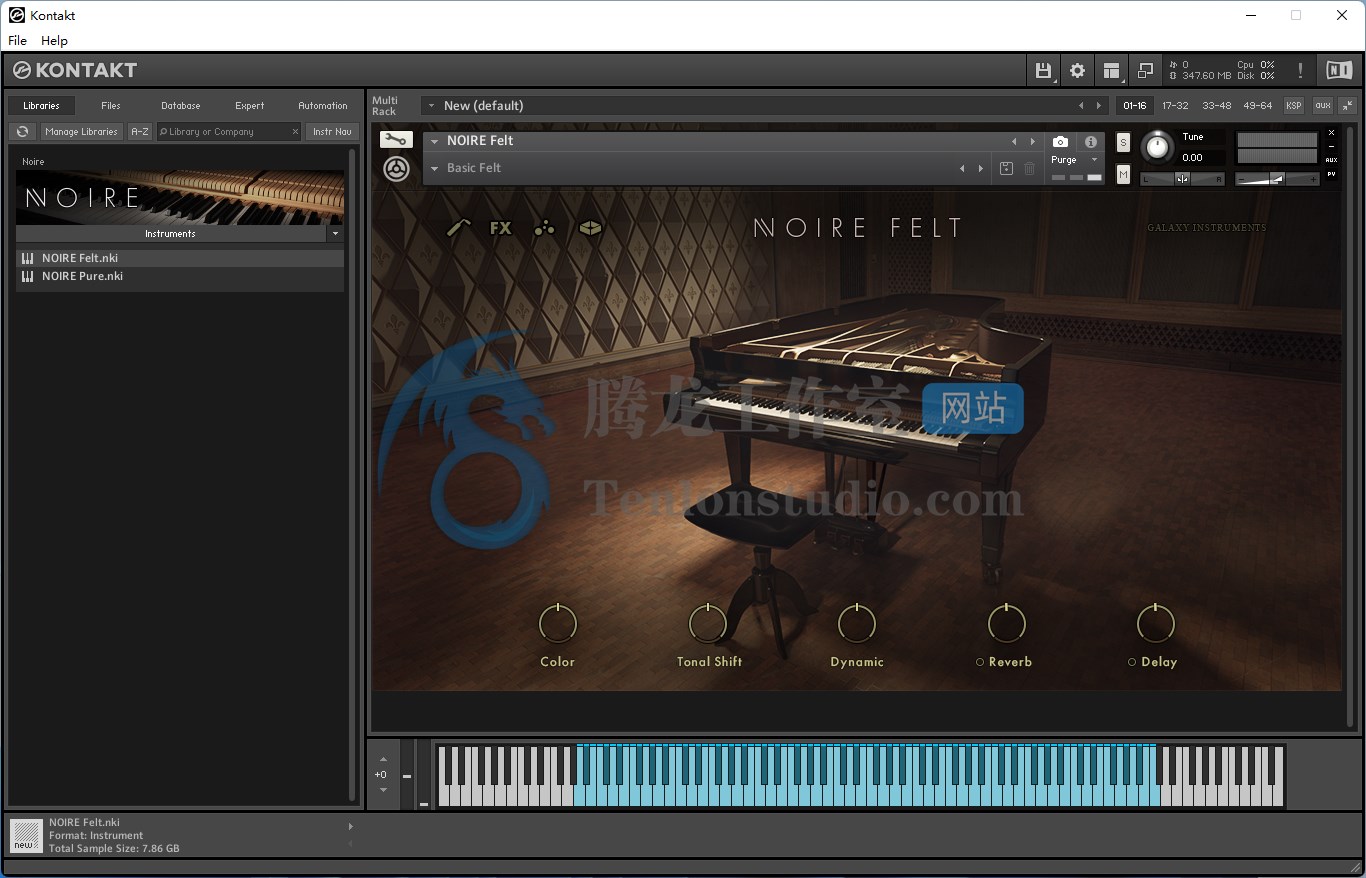Show instrument slots 33-48
The width and height of the screenshot is (1366, 878).
coord(1216,105)
